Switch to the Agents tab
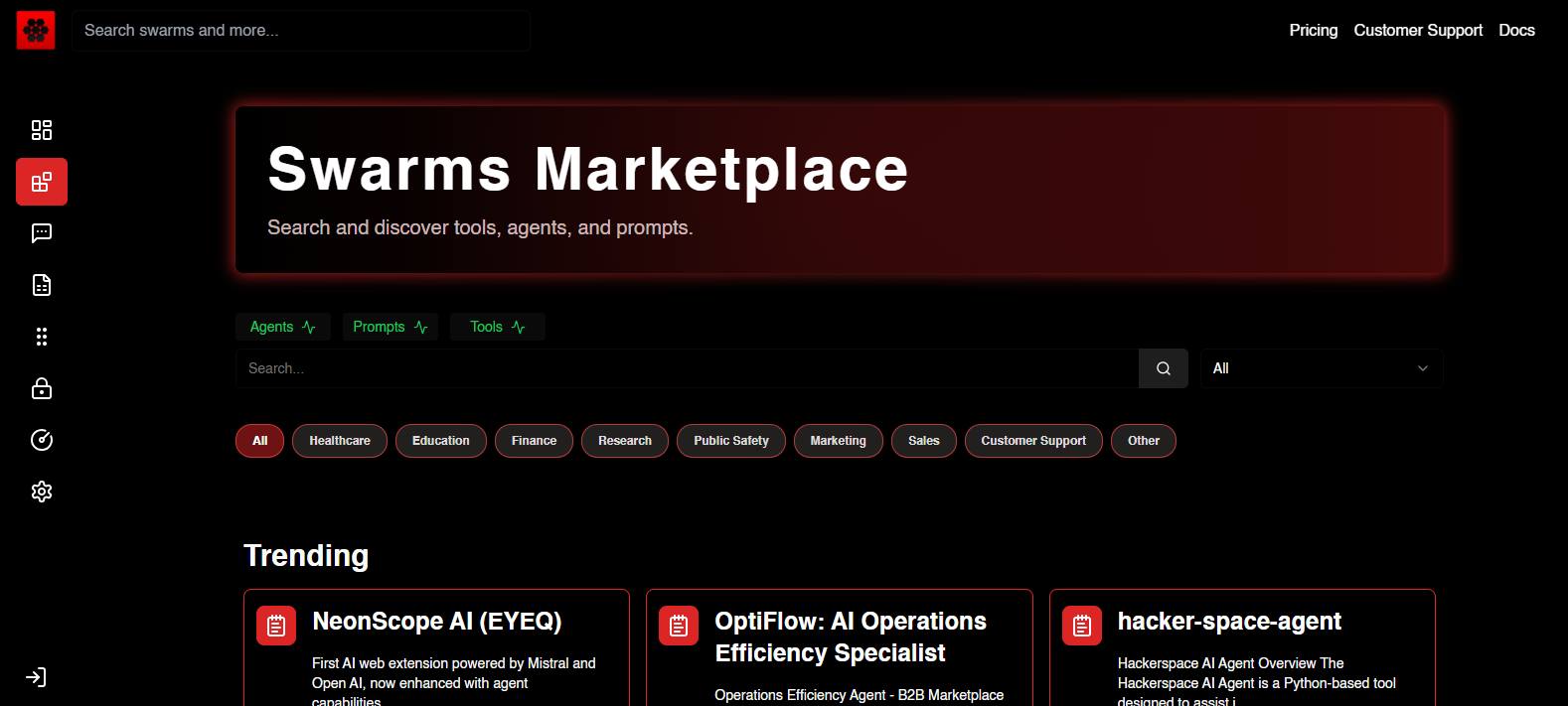This screenshot has width=1568, height=706. 283,327
